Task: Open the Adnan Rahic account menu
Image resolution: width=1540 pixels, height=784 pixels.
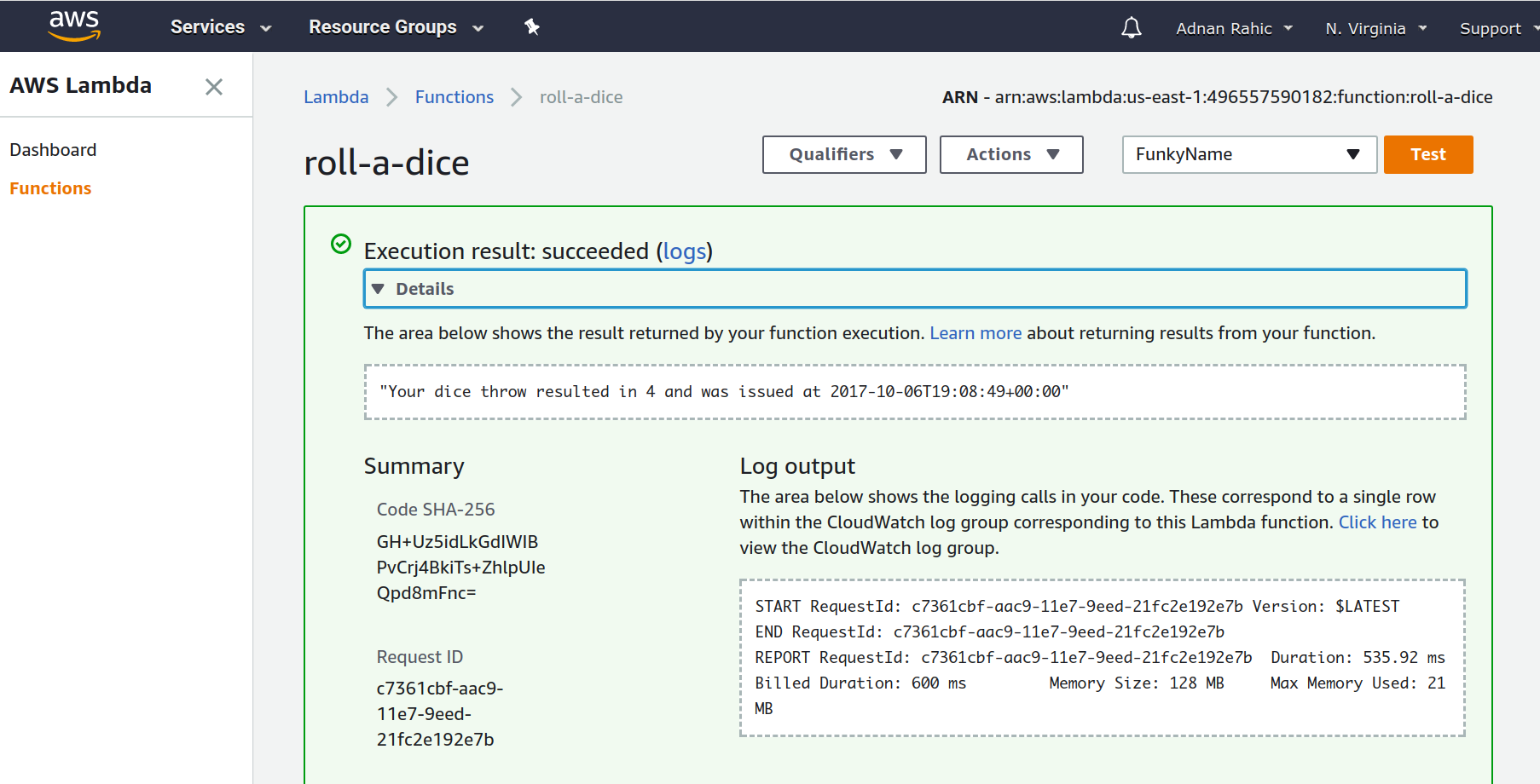Action: coord(1234,28)
